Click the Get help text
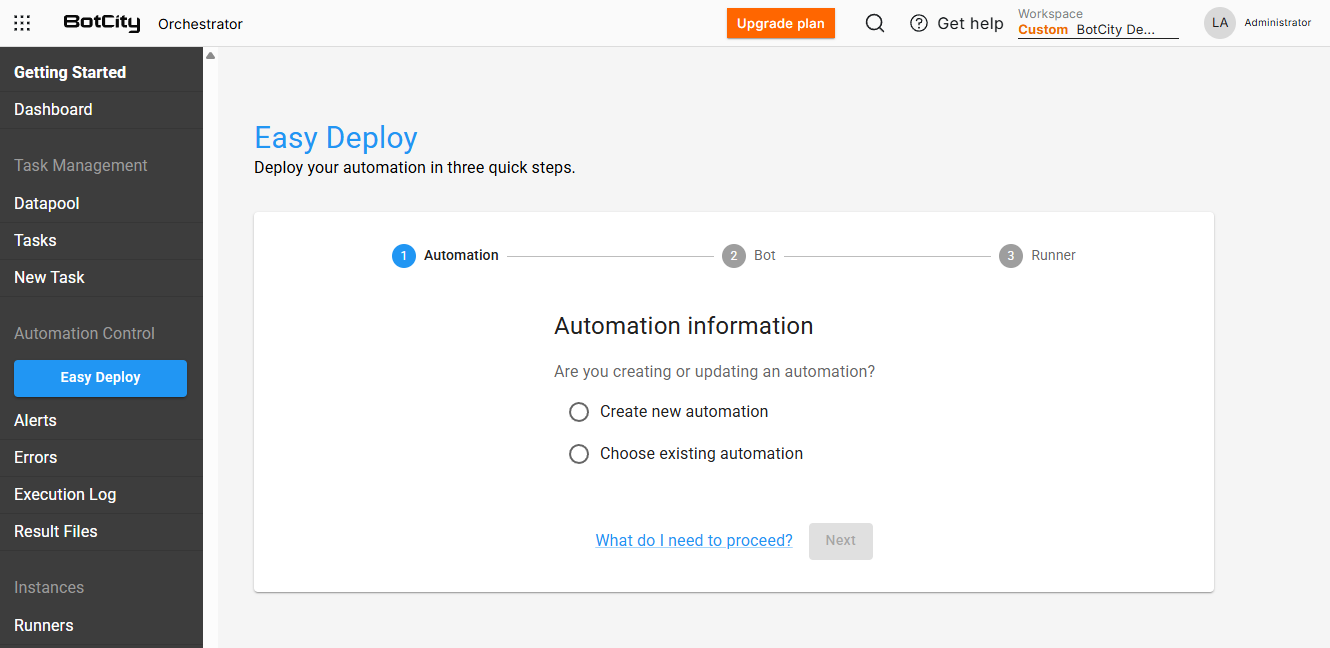The height and width of the screenshot is (648, 1330). click(x=970, y=24)
